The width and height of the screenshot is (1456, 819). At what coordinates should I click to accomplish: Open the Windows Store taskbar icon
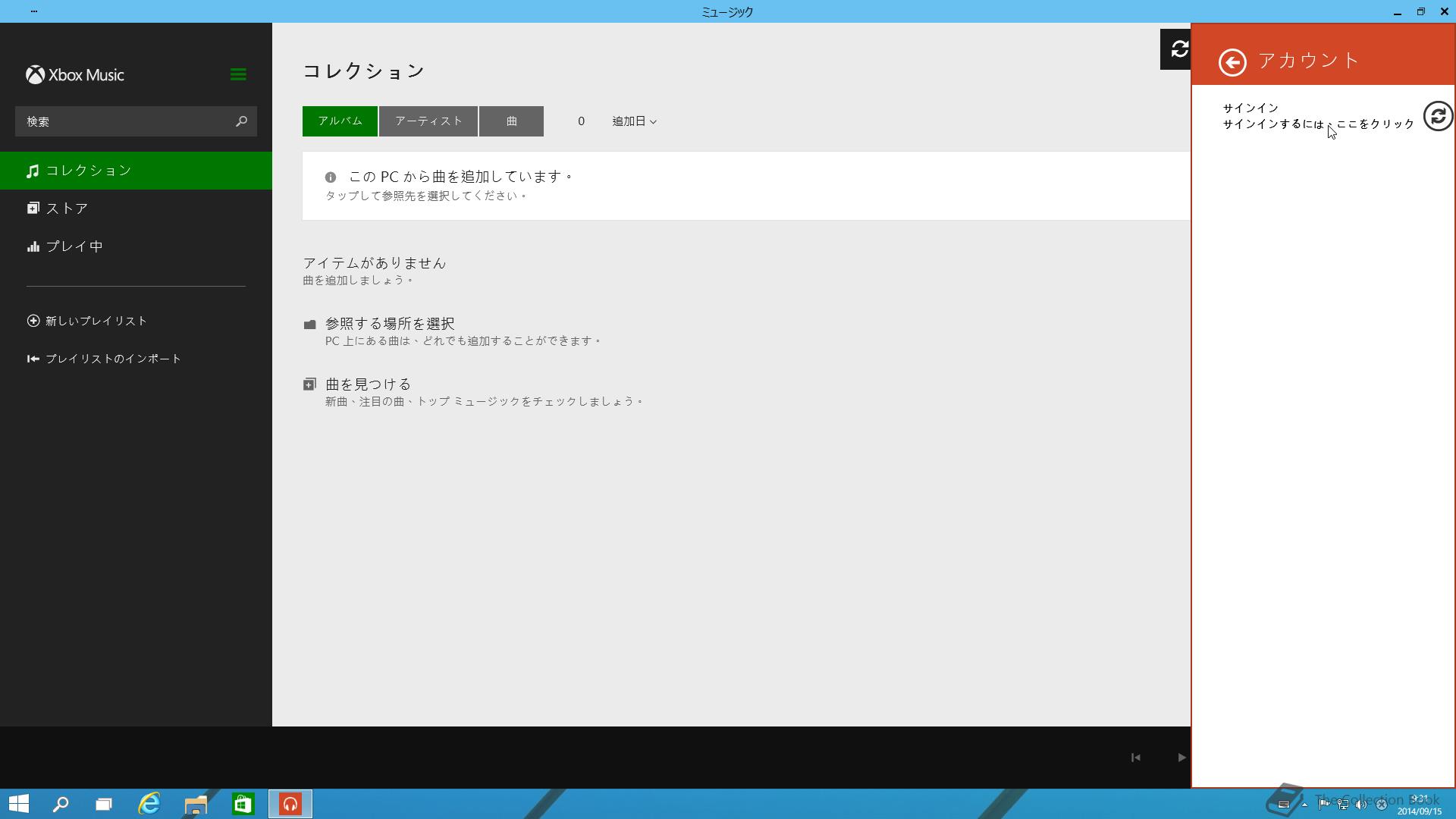tap(243, 804)
